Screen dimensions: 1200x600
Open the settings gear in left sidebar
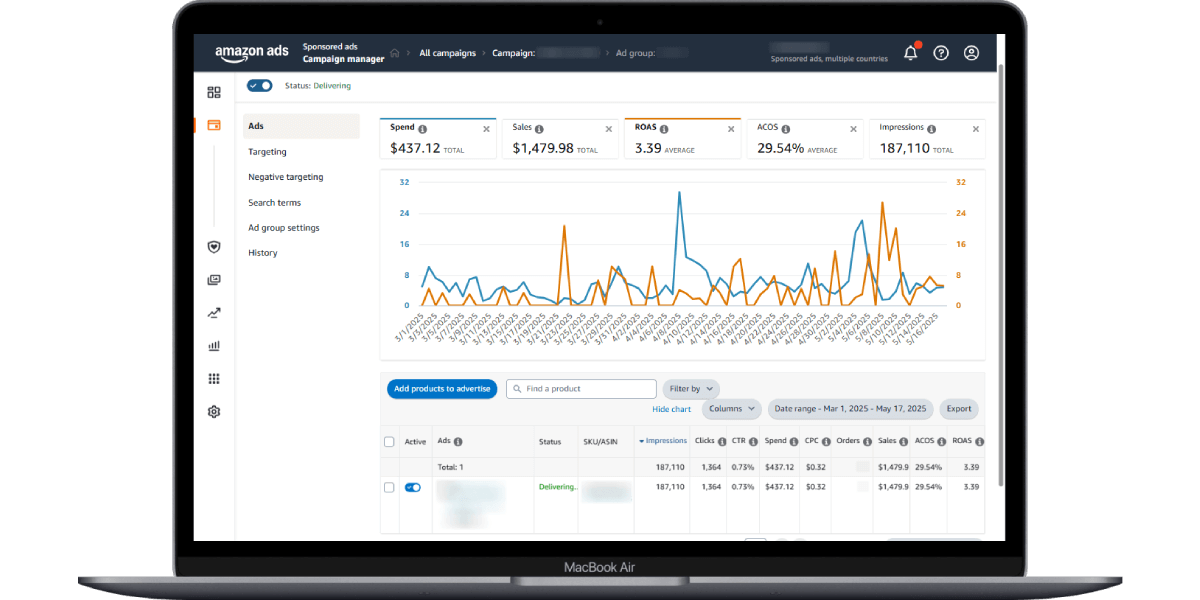coord(213,412)
